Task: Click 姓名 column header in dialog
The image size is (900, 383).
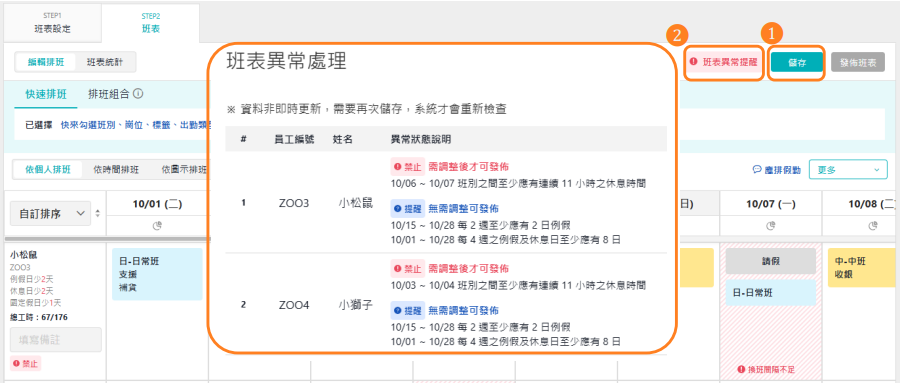Action: pos(342,139)
